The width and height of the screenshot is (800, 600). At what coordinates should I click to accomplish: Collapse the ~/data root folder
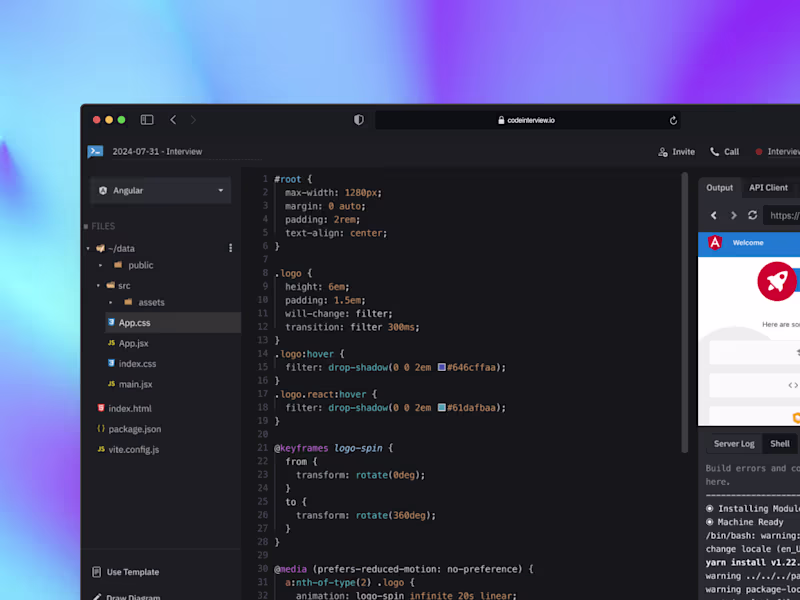tap(88, 248)
